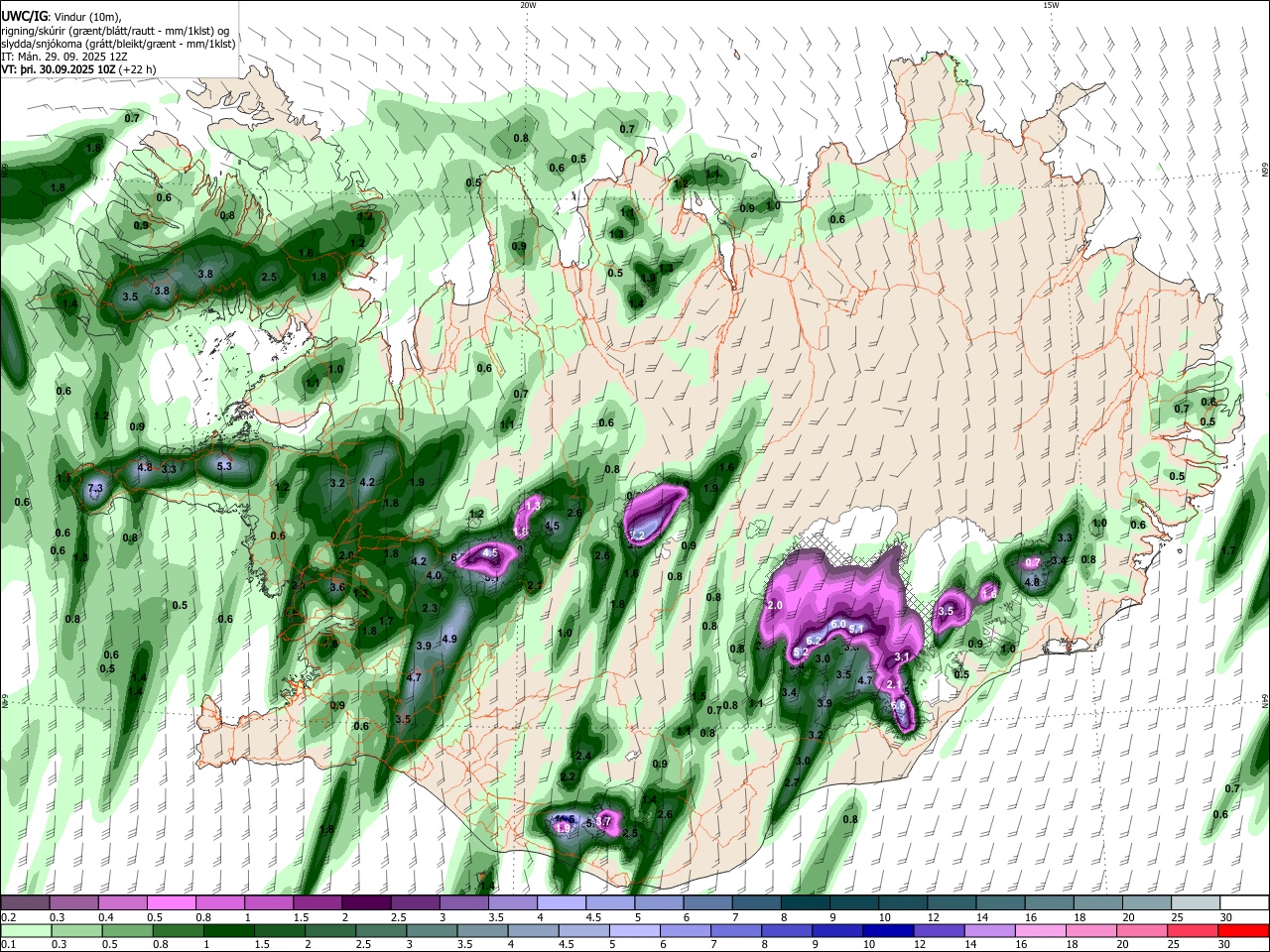Click the lavender 4–4.5 snow scale swatch

coord(561,901)
